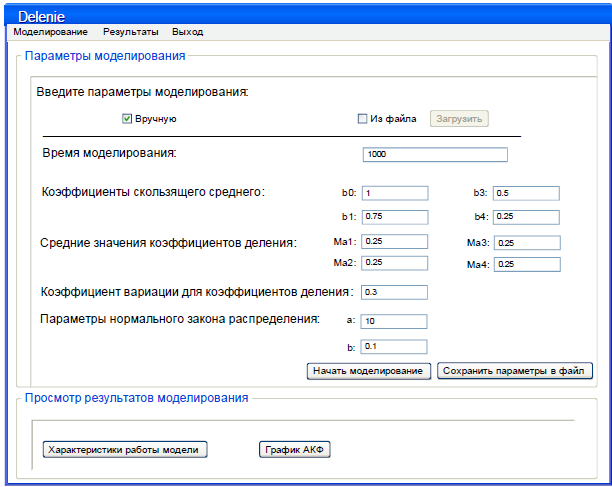Click the коэффициент вариации field with 0.3
Image resolution: width=612 pixels, height=487 pixels.
[394, 292]
